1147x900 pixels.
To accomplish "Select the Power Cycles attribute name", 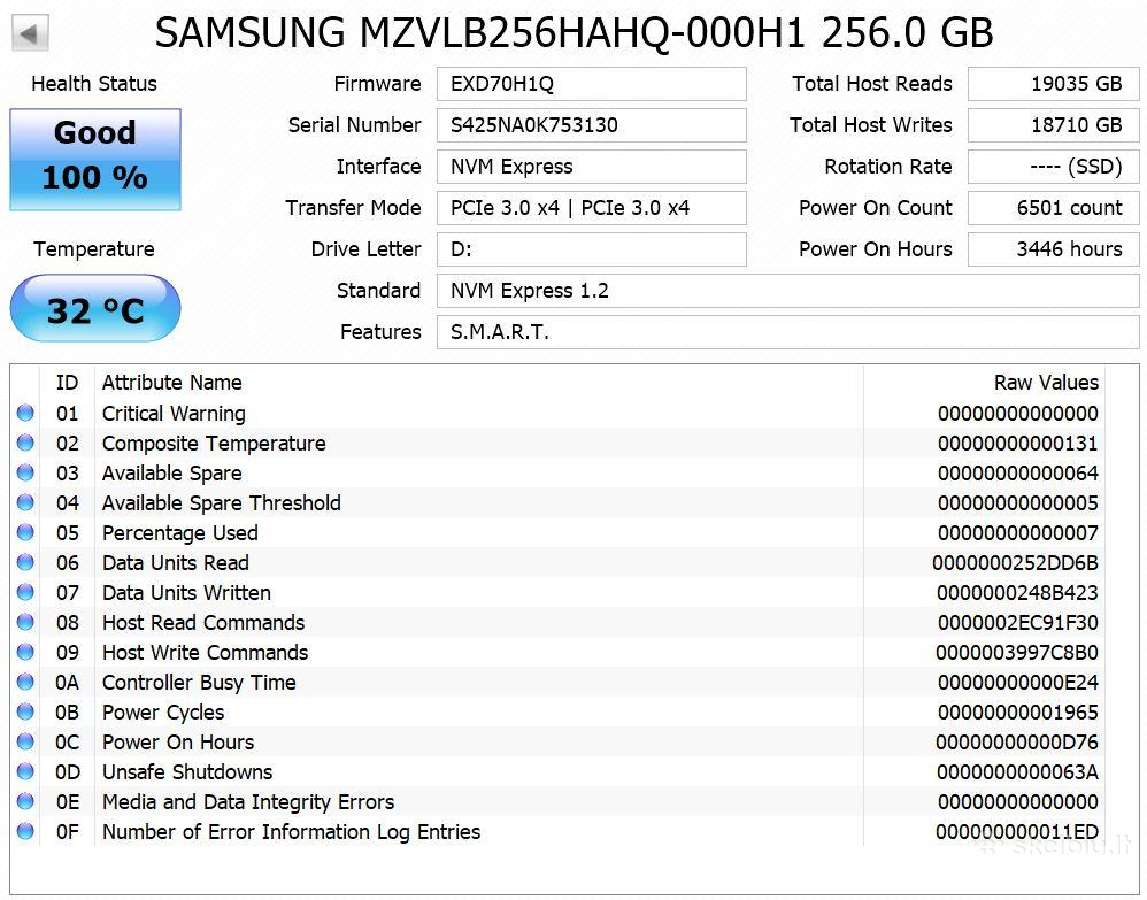I will click(x=163, y=713).
